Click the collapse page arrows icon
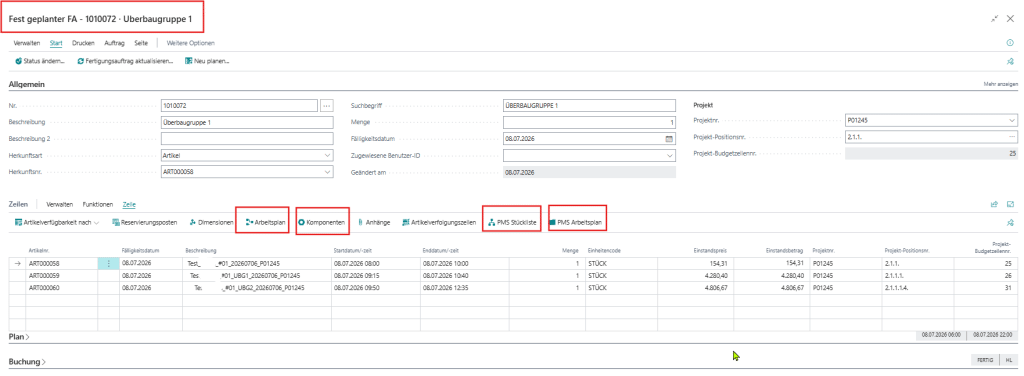 click(995, 19)
